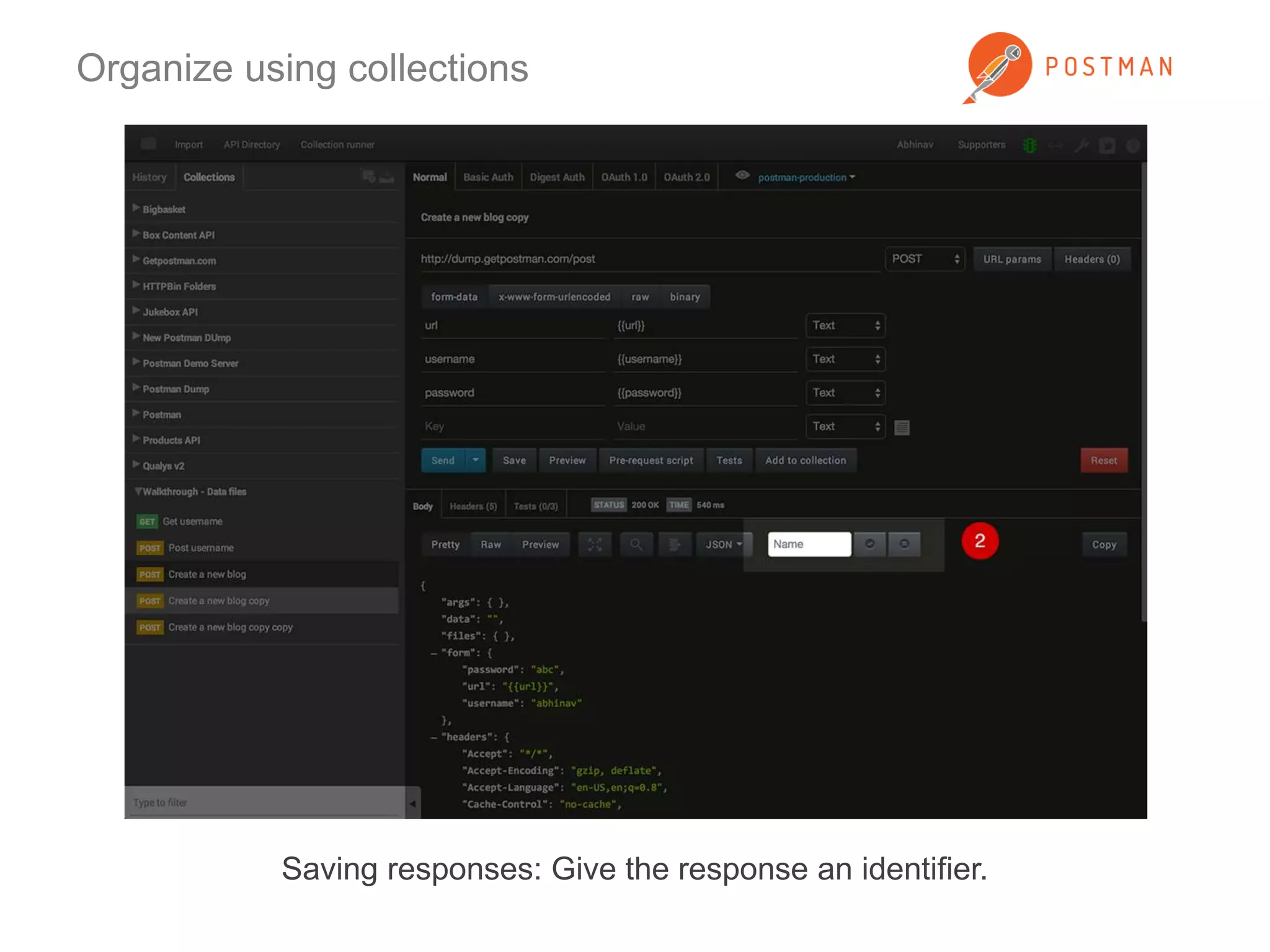
Task: Collapse the form JSON node in response
Action: 434,653
